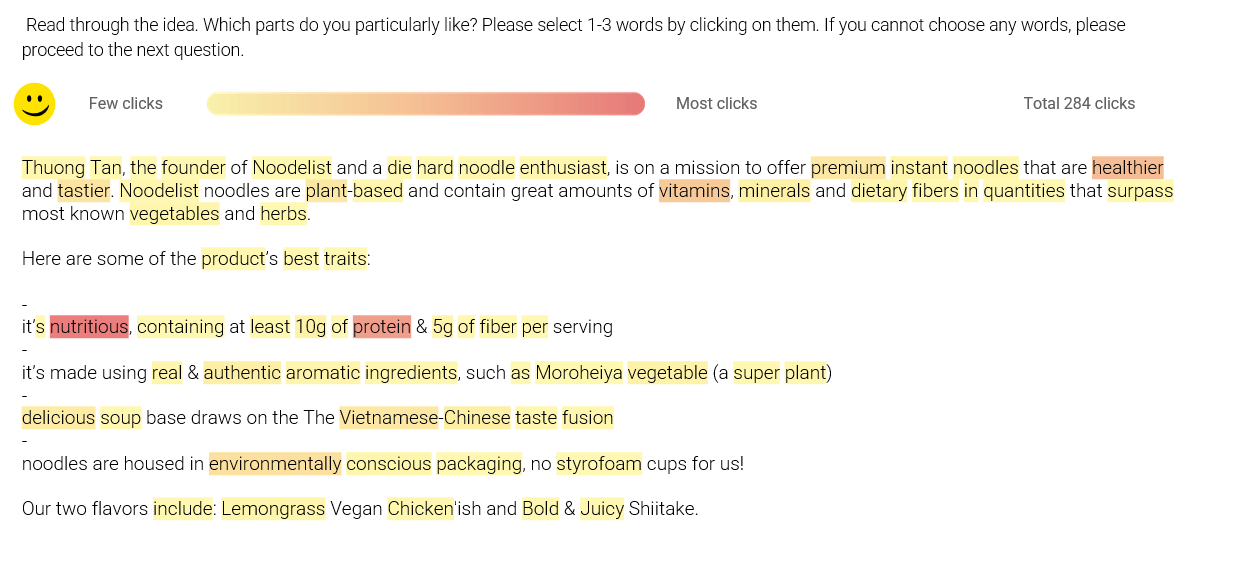Select the word "delicious"

point(58,418)
